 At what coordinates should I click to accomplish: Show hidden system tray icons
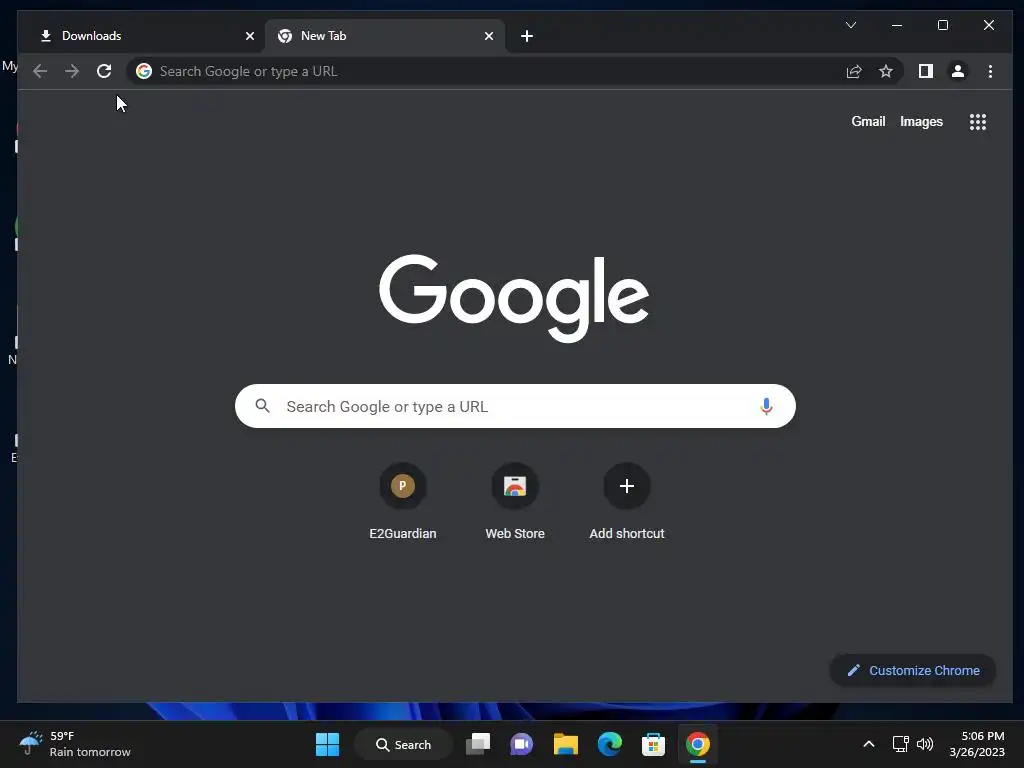(869, 744)
